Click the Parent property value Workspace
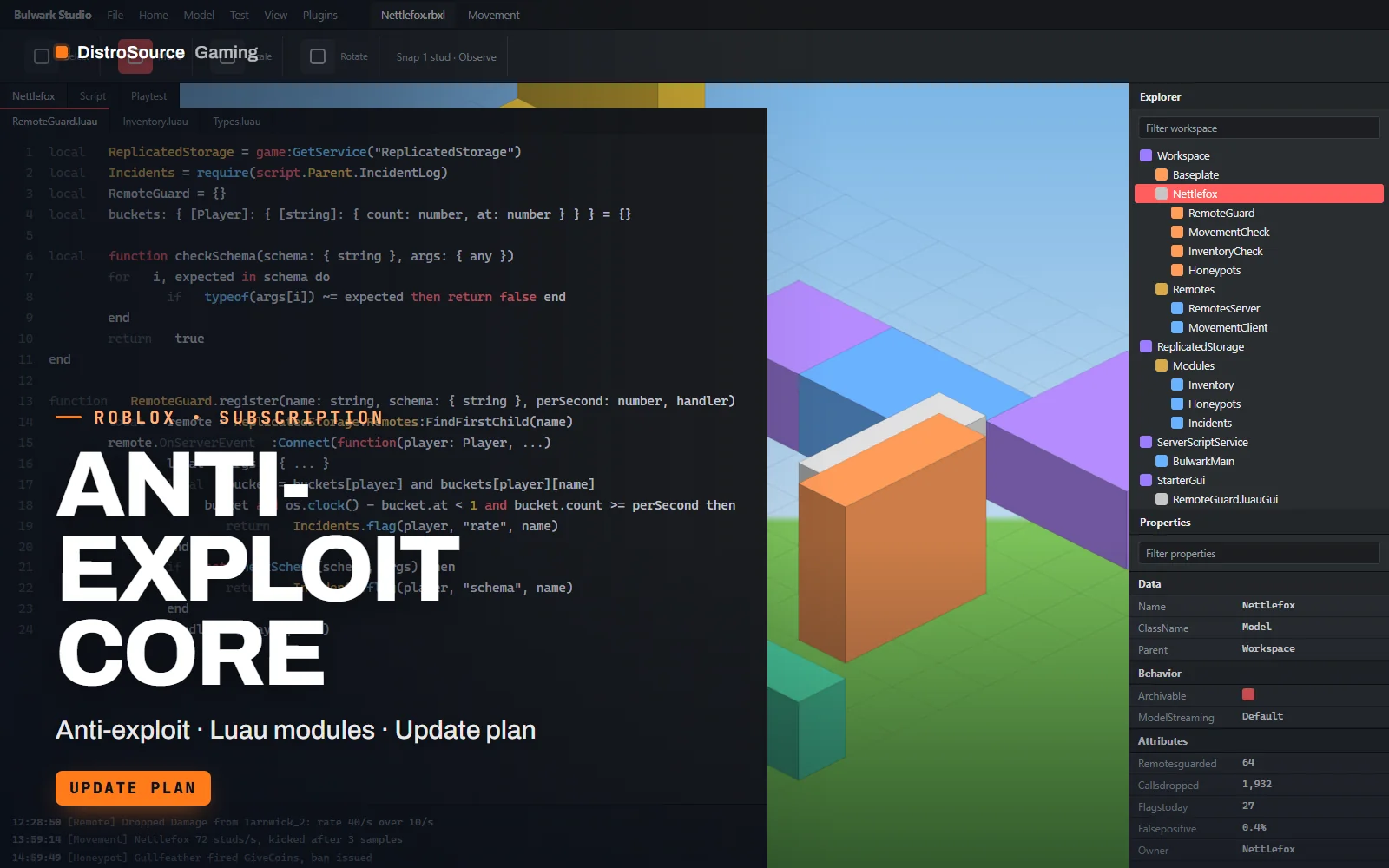 pyautogui.click(x=1268, y=648)
